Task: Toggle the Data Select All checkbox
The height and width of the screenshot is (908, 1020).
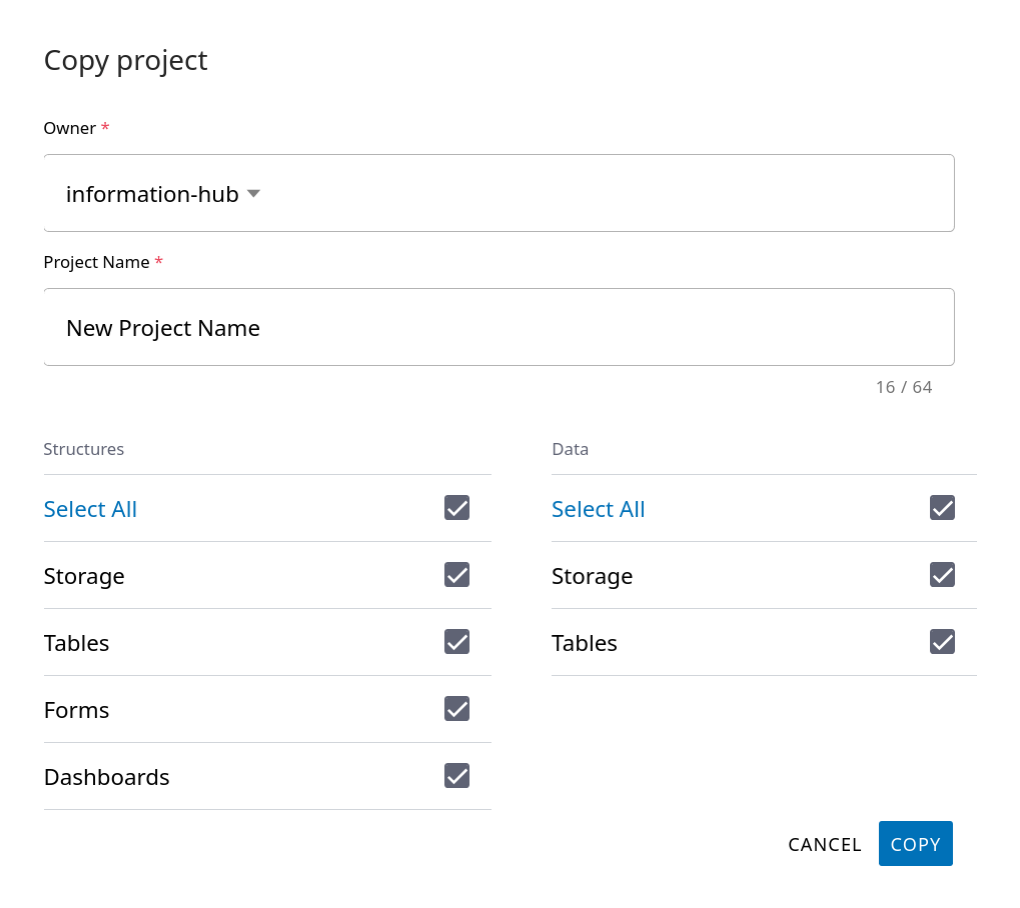Action: tap(942, 508)
